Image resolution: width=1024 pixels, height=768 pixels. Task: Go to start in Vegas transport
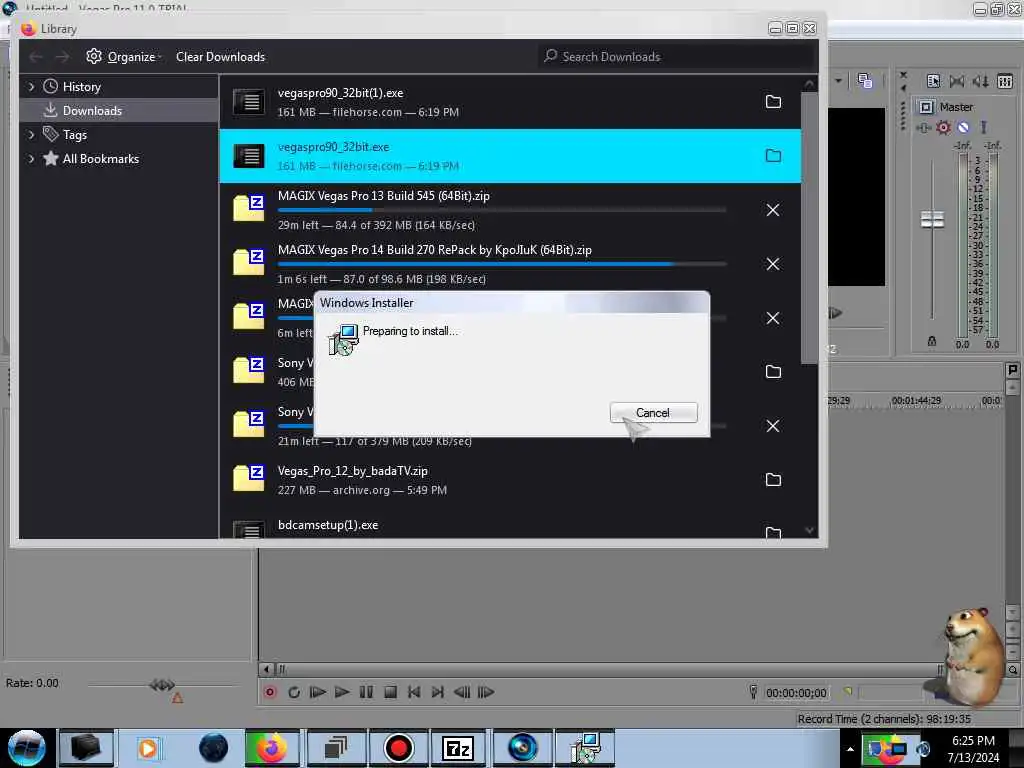tap(414, 692)
